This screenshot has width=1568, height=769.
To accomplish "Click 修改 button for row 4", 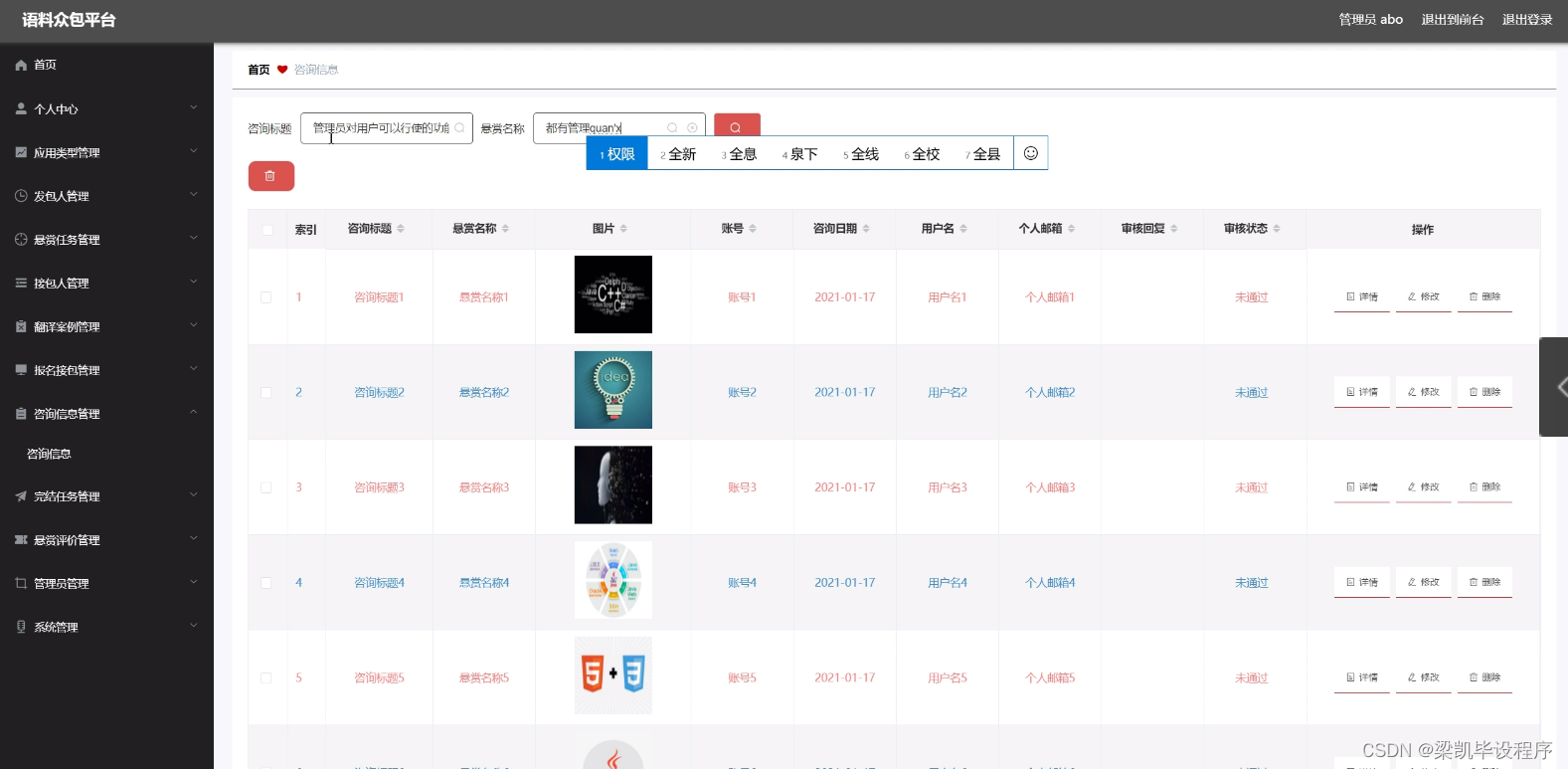I will click(x=1424, y=582).
